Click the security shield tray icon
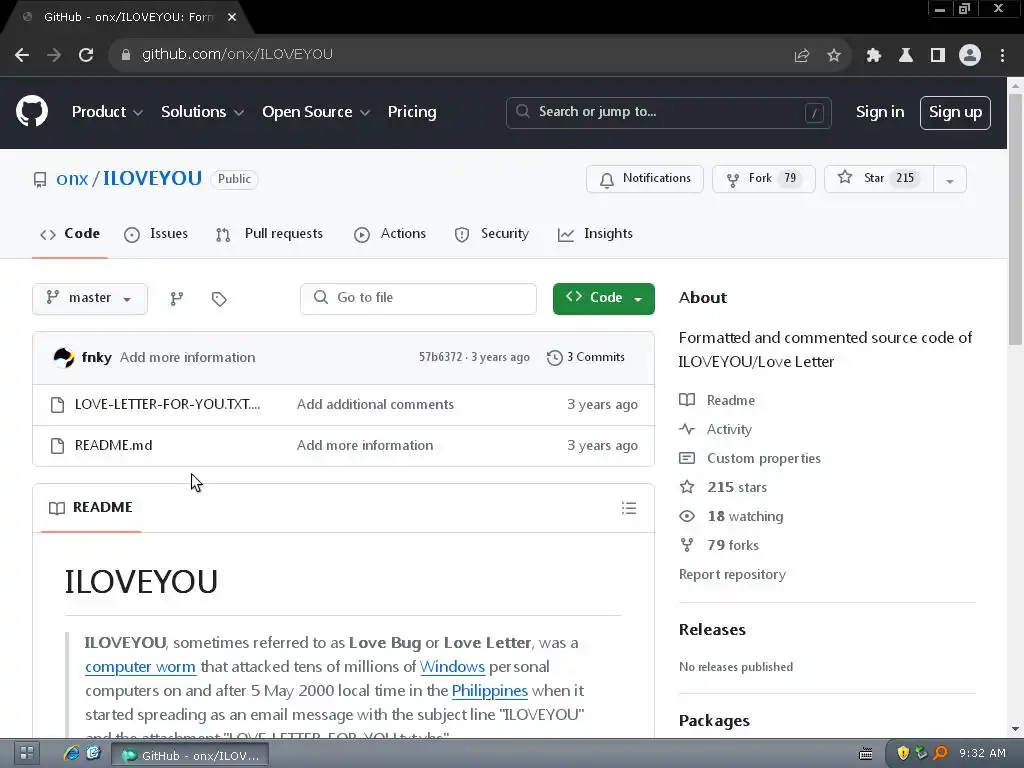Screen dimensions: 1024x768 coord(903,753)
